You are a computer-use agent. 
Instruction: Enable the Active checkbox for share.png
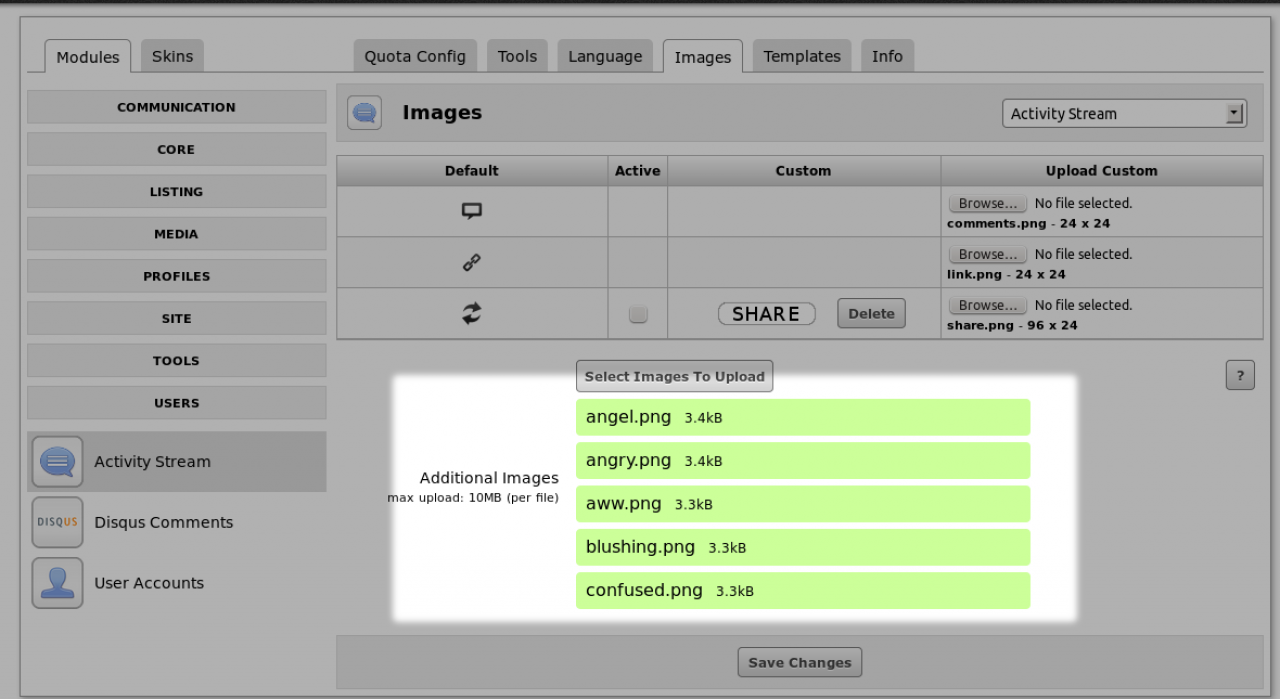point(638,314)
